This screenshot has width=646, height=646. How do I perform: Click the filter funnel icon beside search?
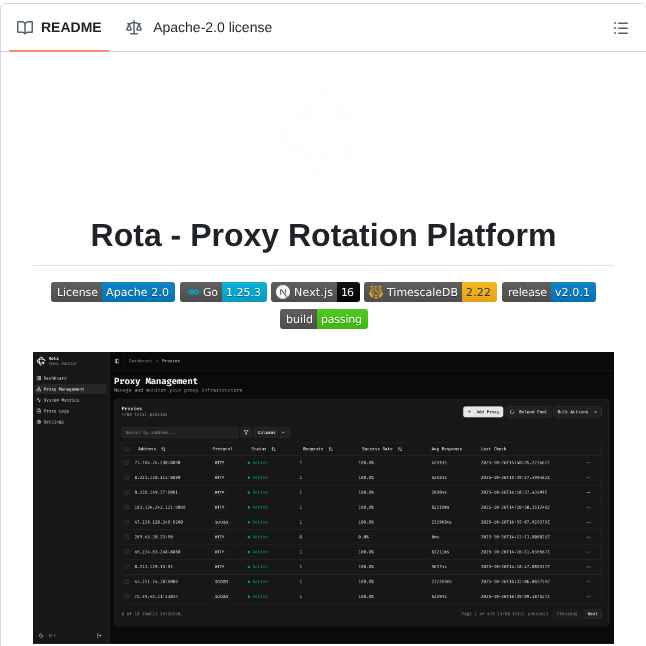point(246,432)
